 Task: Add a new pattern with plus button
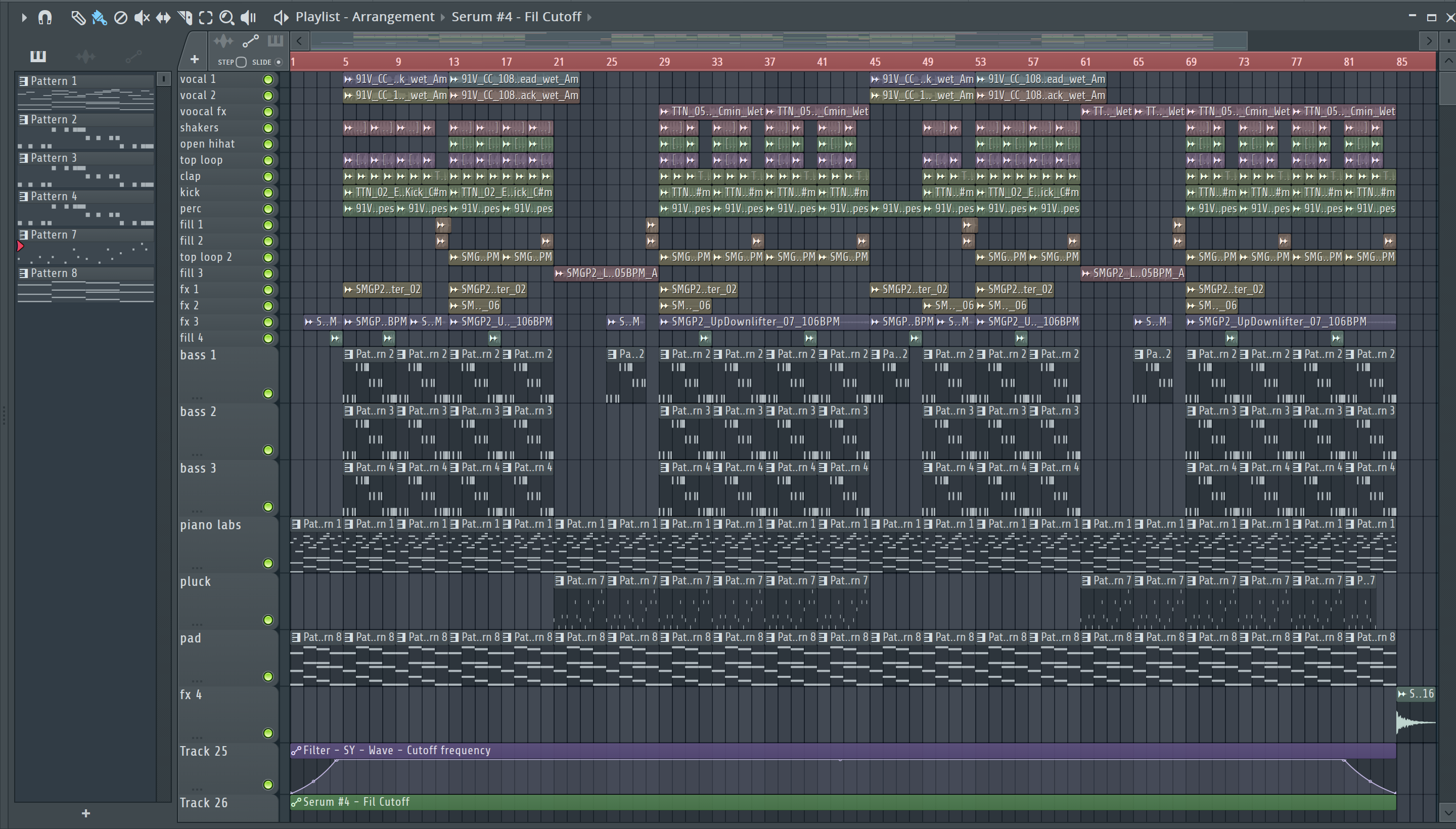point(86,813)
